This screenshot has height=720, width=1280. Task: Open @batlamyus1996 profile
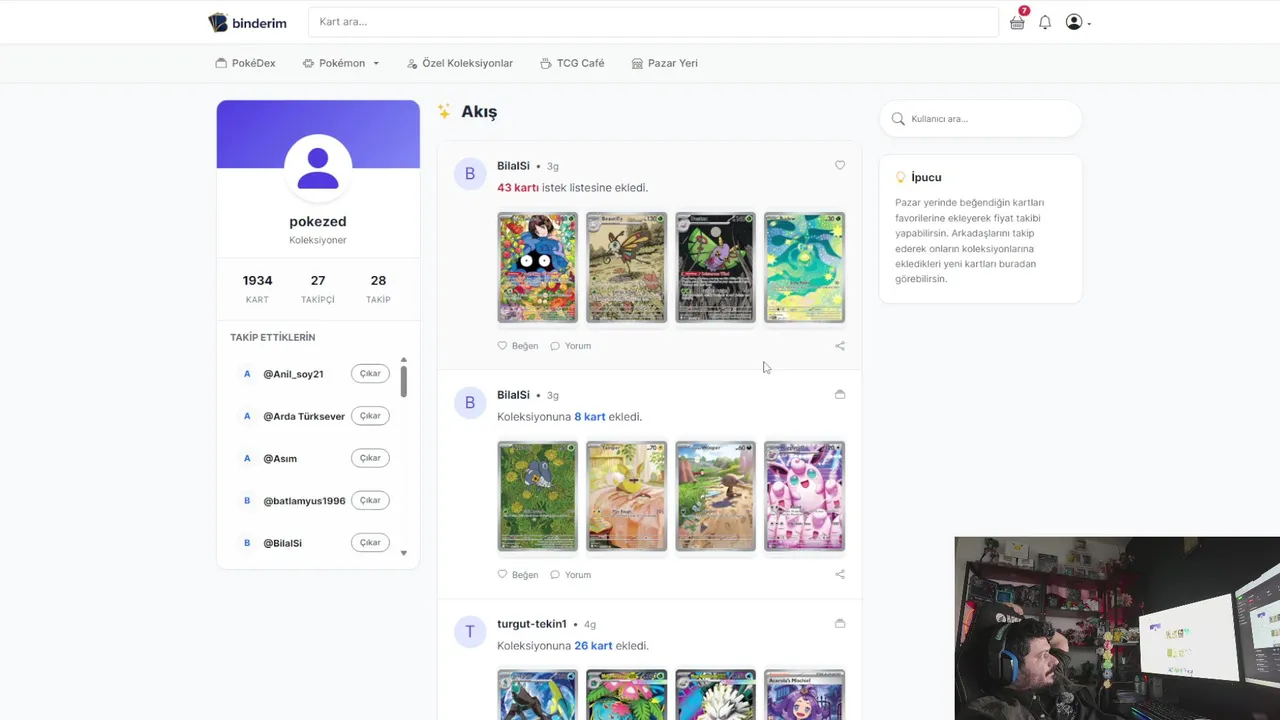click(304, 500)
